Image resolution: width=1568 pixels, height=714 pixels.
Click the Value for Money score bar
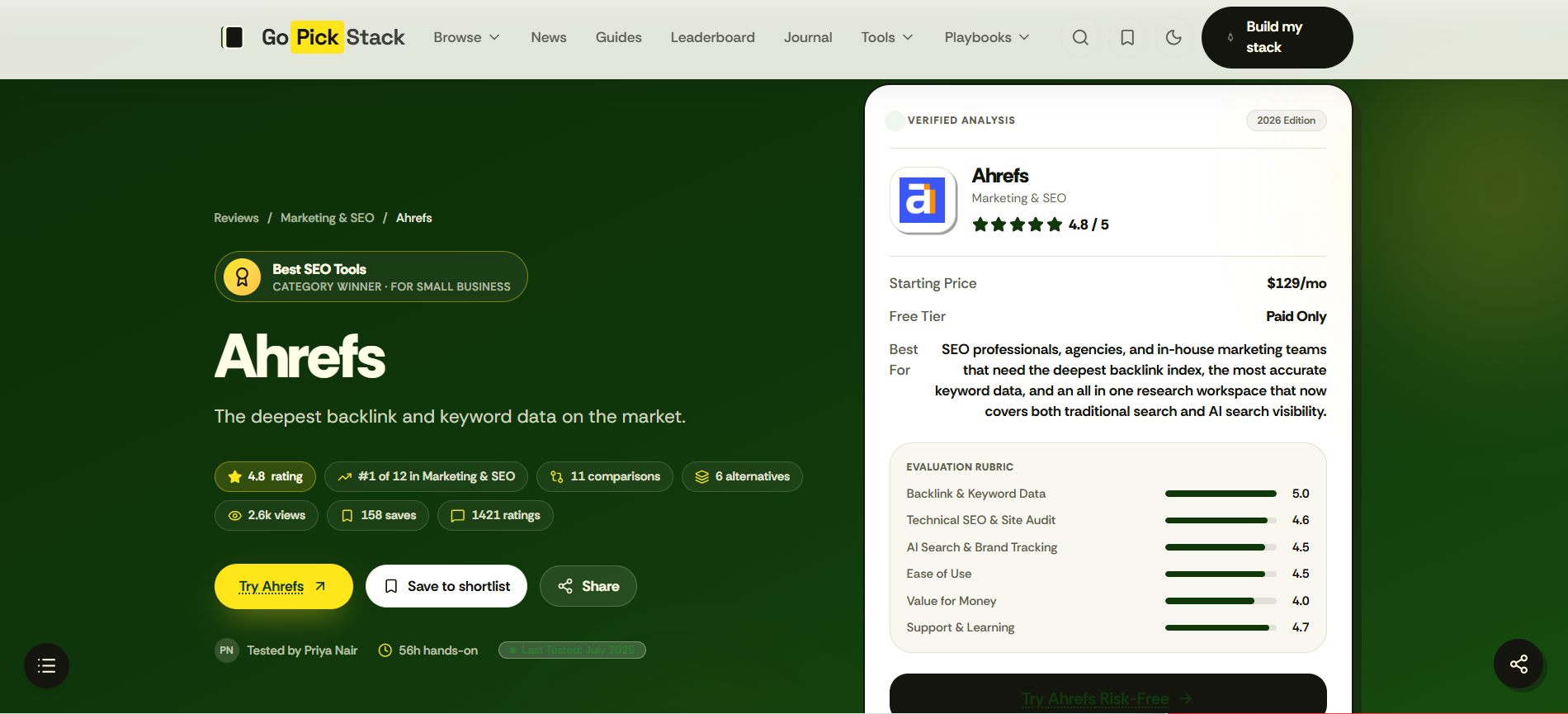click(1221, 601)
